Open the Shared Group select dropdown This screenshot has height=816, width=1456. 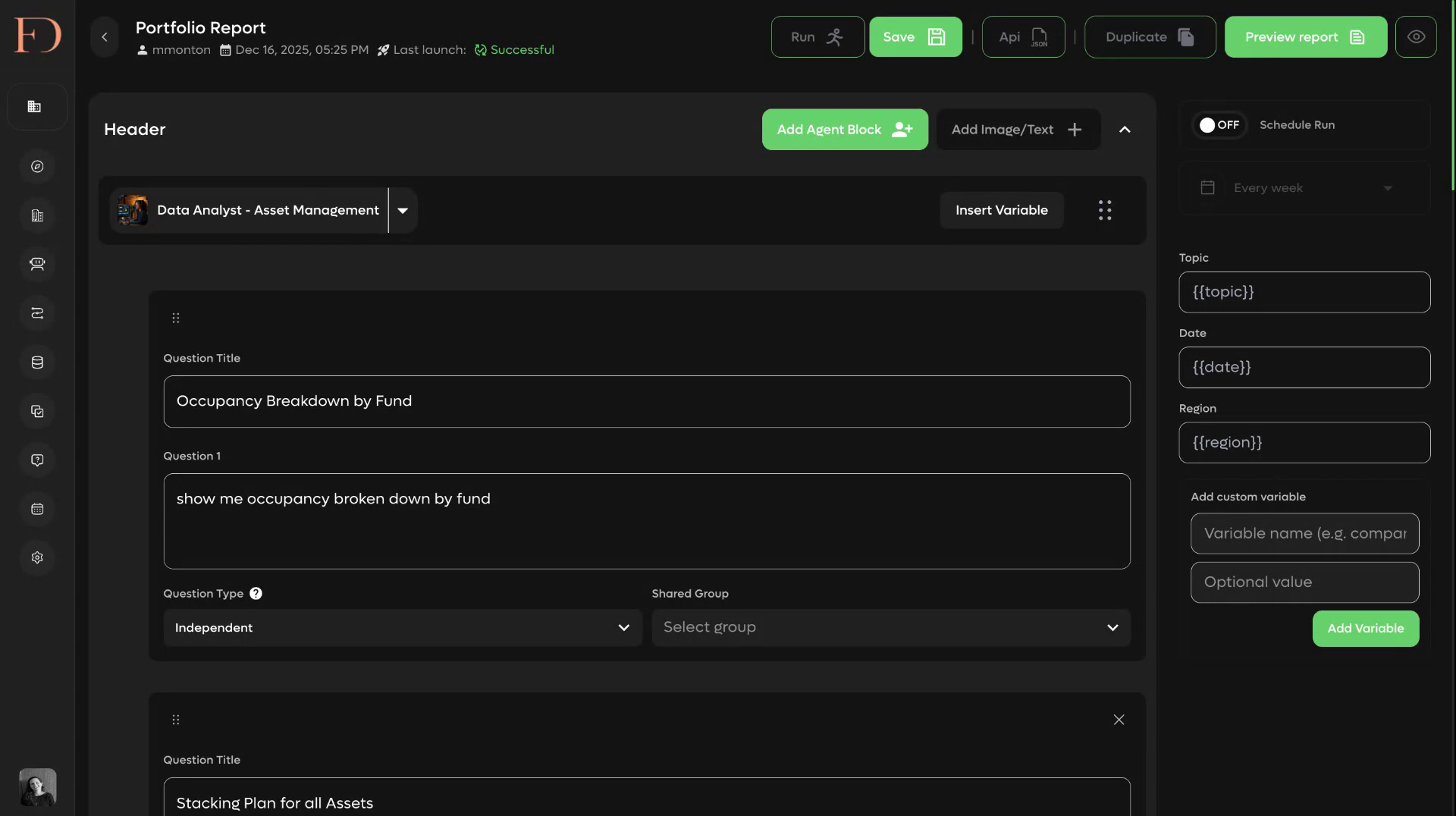891,628
